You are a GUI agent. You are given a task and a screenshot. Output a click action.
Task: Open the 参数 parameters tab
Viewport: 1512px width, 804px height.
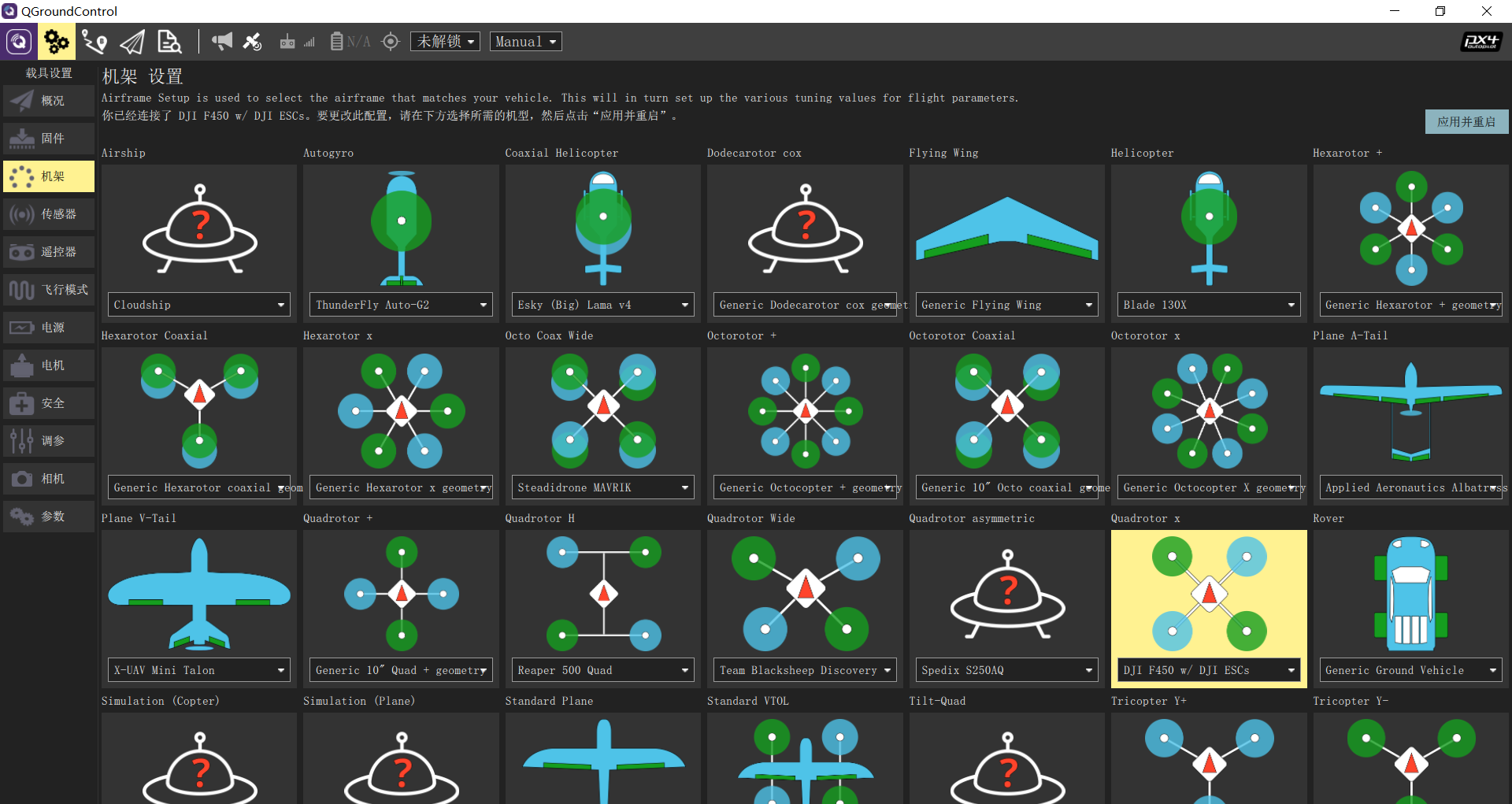click(49, 517)
